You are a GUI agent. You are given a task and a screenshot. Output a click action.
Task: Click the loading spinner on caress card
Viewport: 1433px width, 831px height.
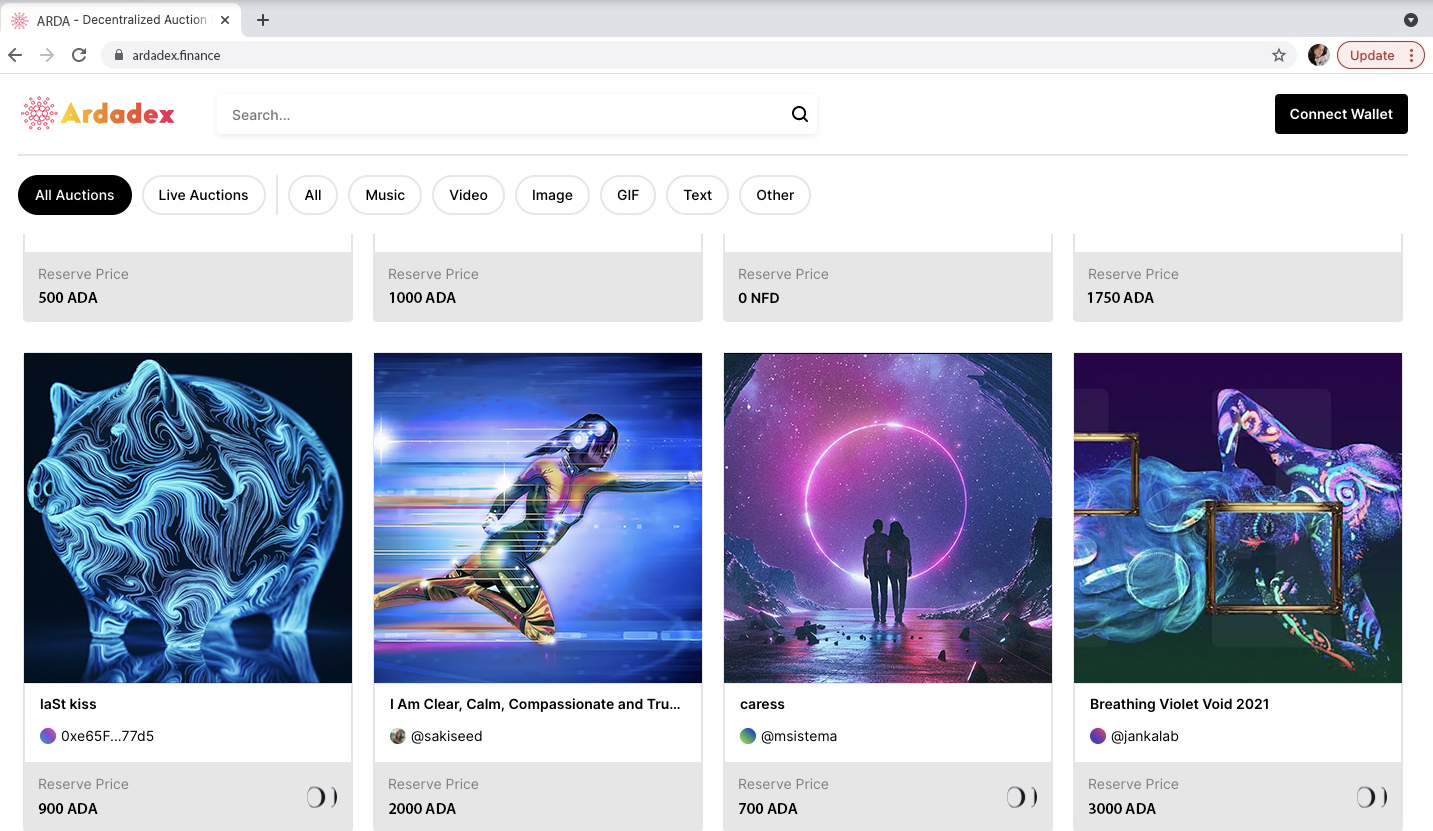click(x=1021, y=797)
